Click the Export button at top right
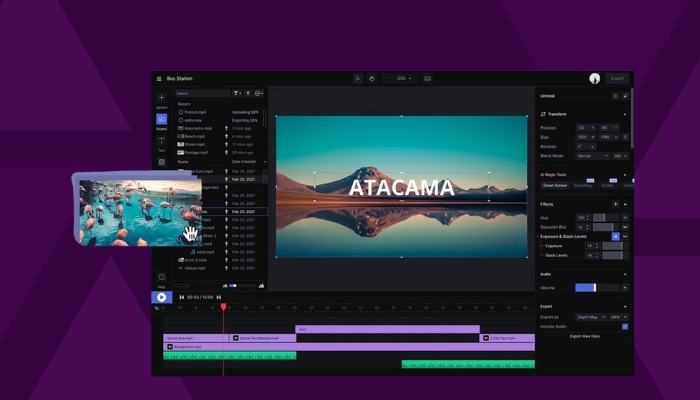700x400 pixels. (x=617, y=79)
